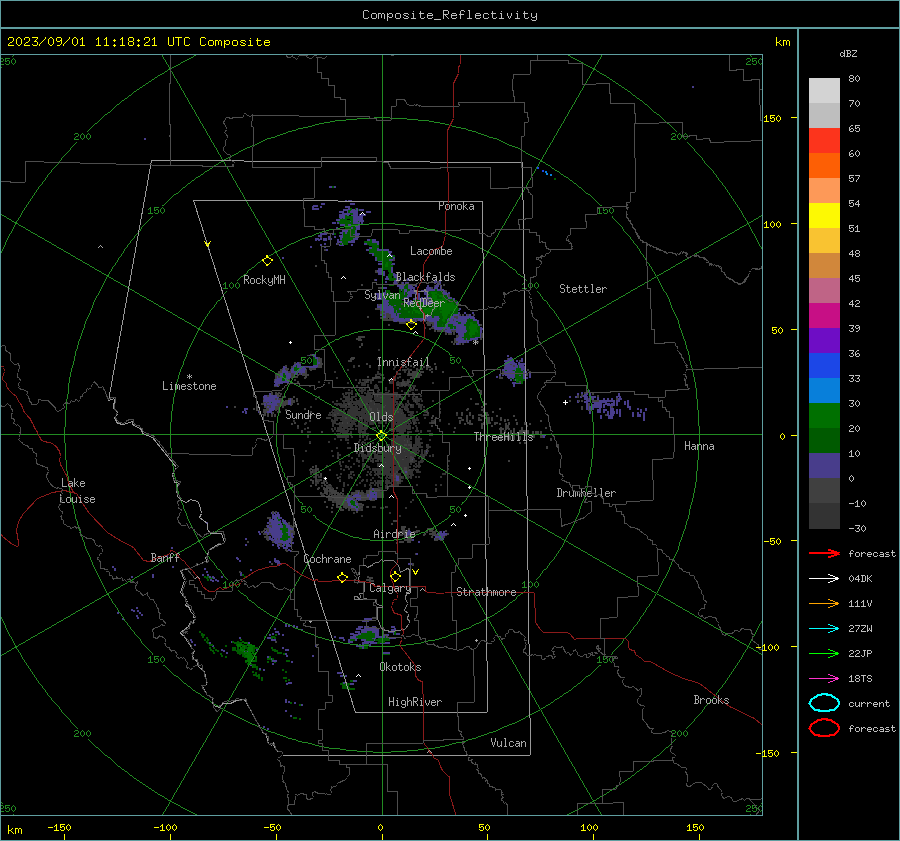Click the Olds city label
Image resolution: width=900 pixels, height=841 pixels.
click(x=381, y=416)
